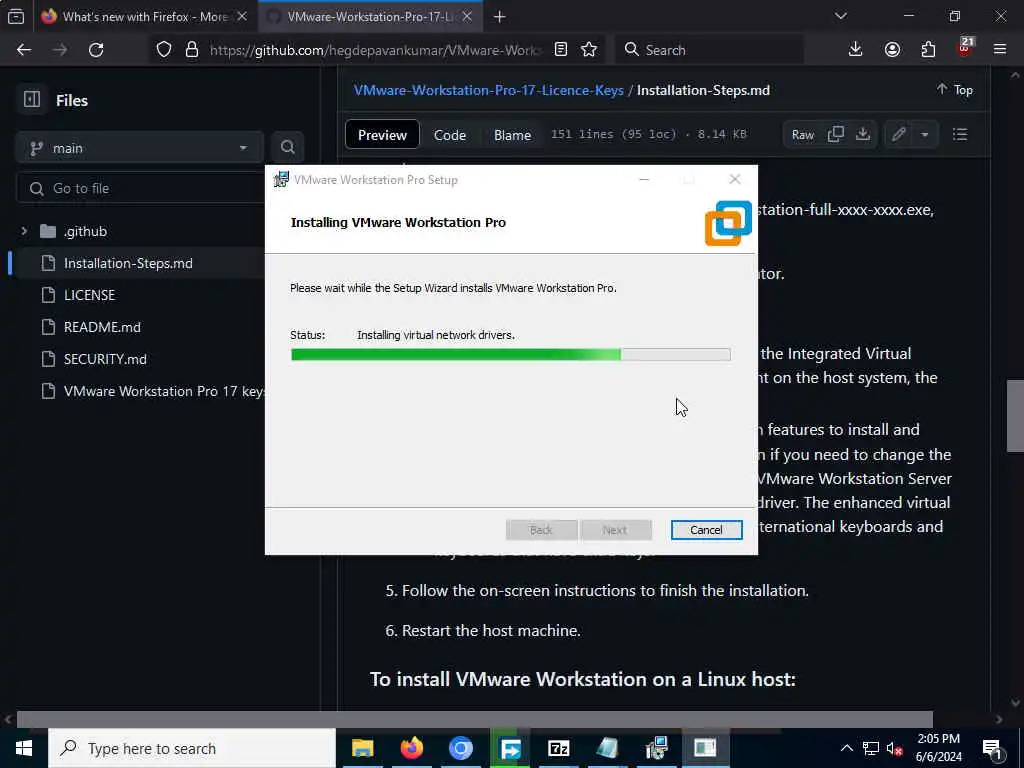Open the LICENSE file
Image resolution: width=1024 pixels, height=768 pixels.
89,295
